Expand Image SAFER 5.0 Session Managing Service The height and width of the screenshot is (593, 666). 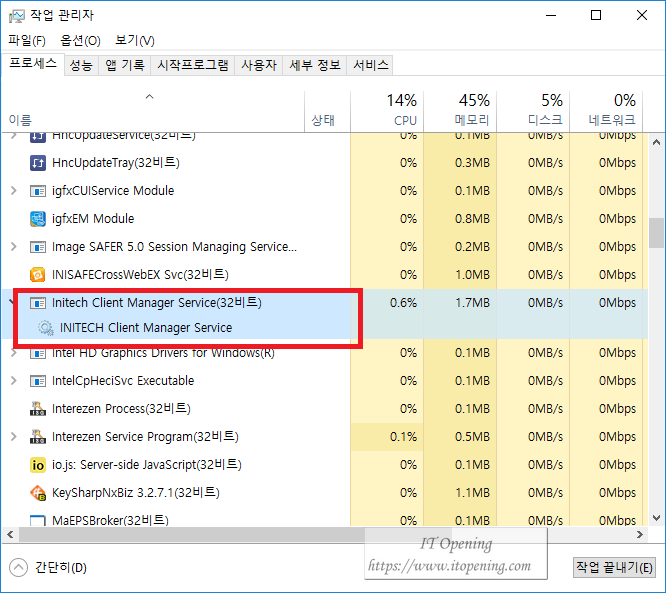click(14, 247)
